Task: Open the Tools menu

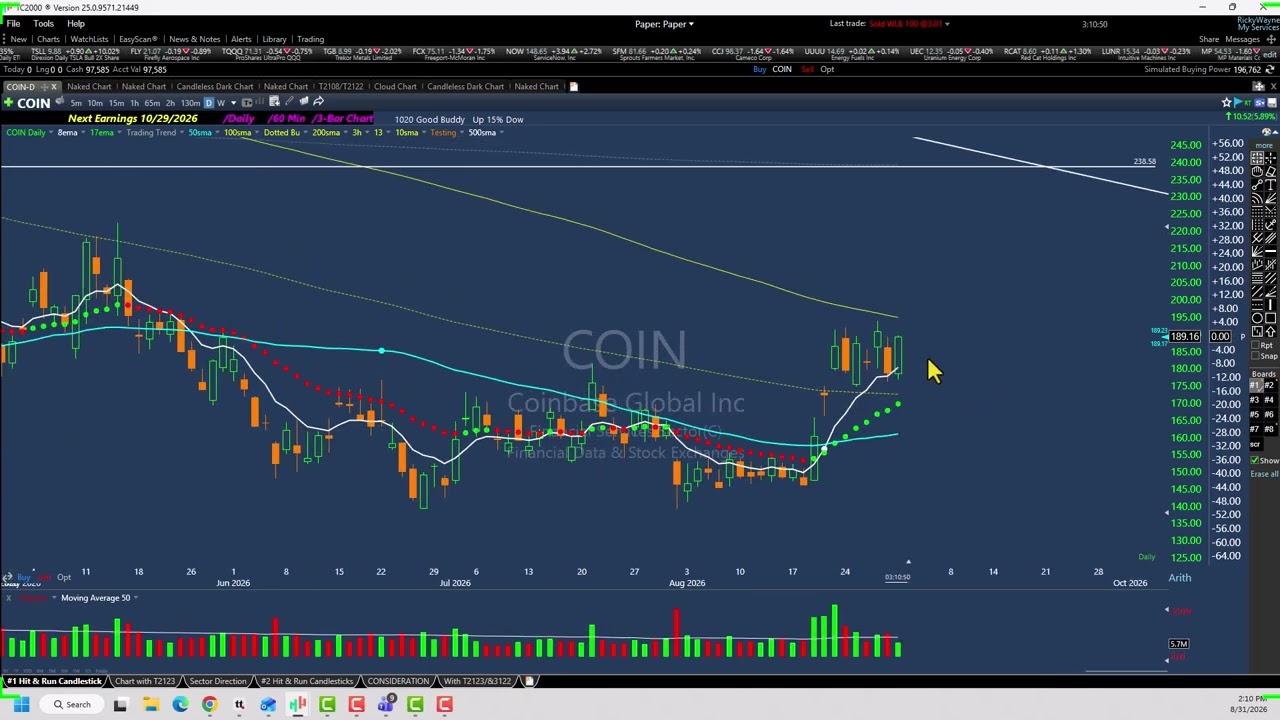Action: tap(44, 23)
